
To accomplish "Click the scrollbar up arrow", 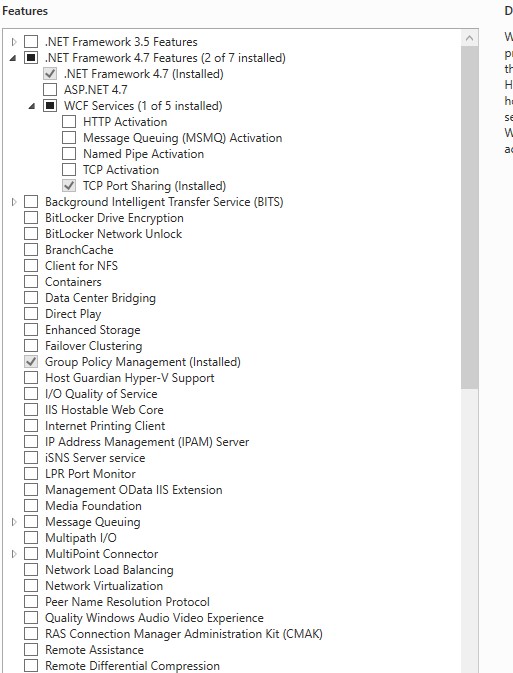I will (470, 38).
